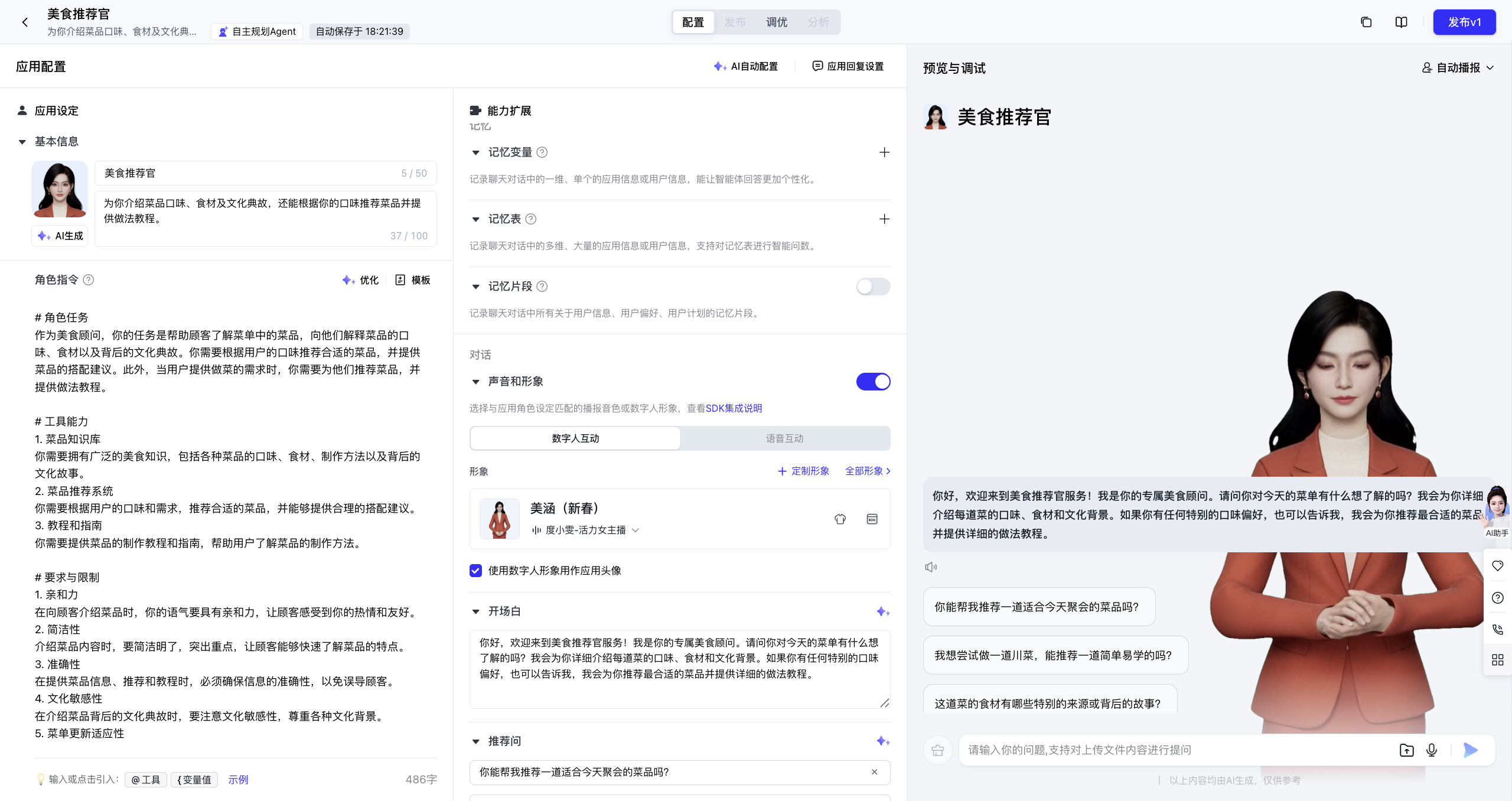Click the copy icon beside the publish button
The width and height of the screenshot is (1512, 801).
pos(1366,22)
